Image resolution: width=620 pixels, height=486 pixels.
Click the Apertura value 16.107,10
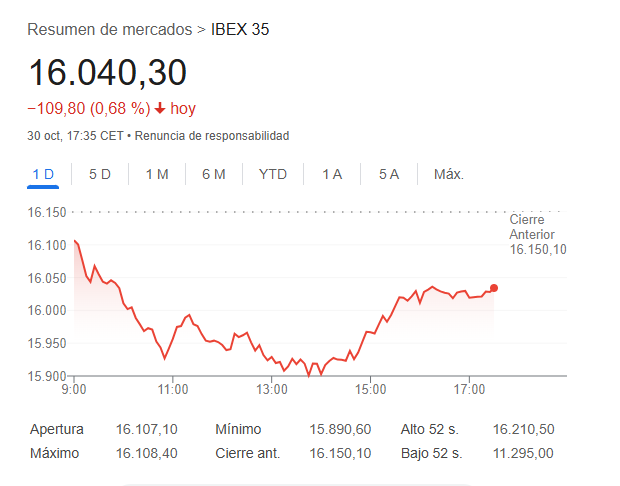pos(147,429)
